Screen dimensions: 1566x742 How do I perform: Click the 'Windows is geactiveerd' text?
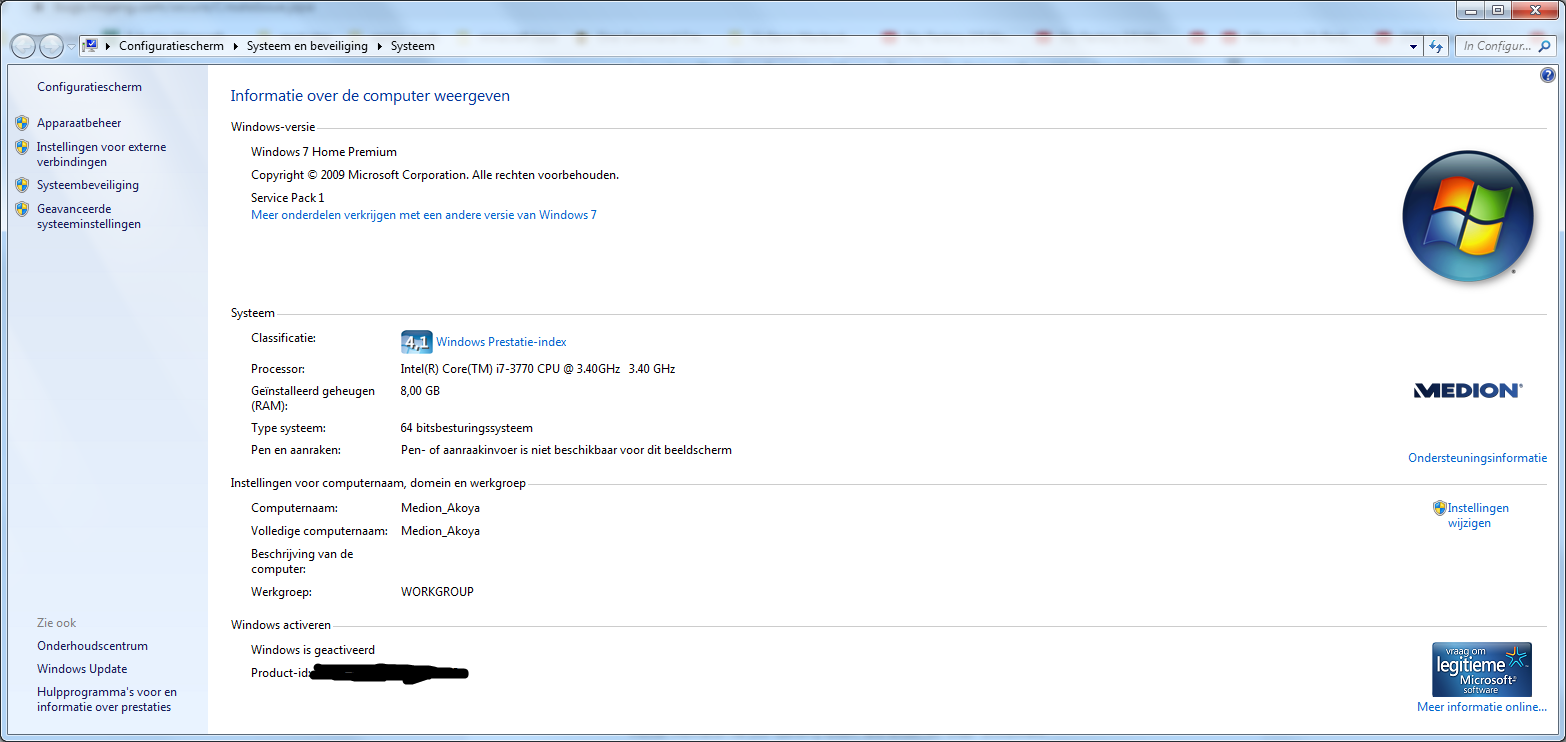tap(313, 650)
